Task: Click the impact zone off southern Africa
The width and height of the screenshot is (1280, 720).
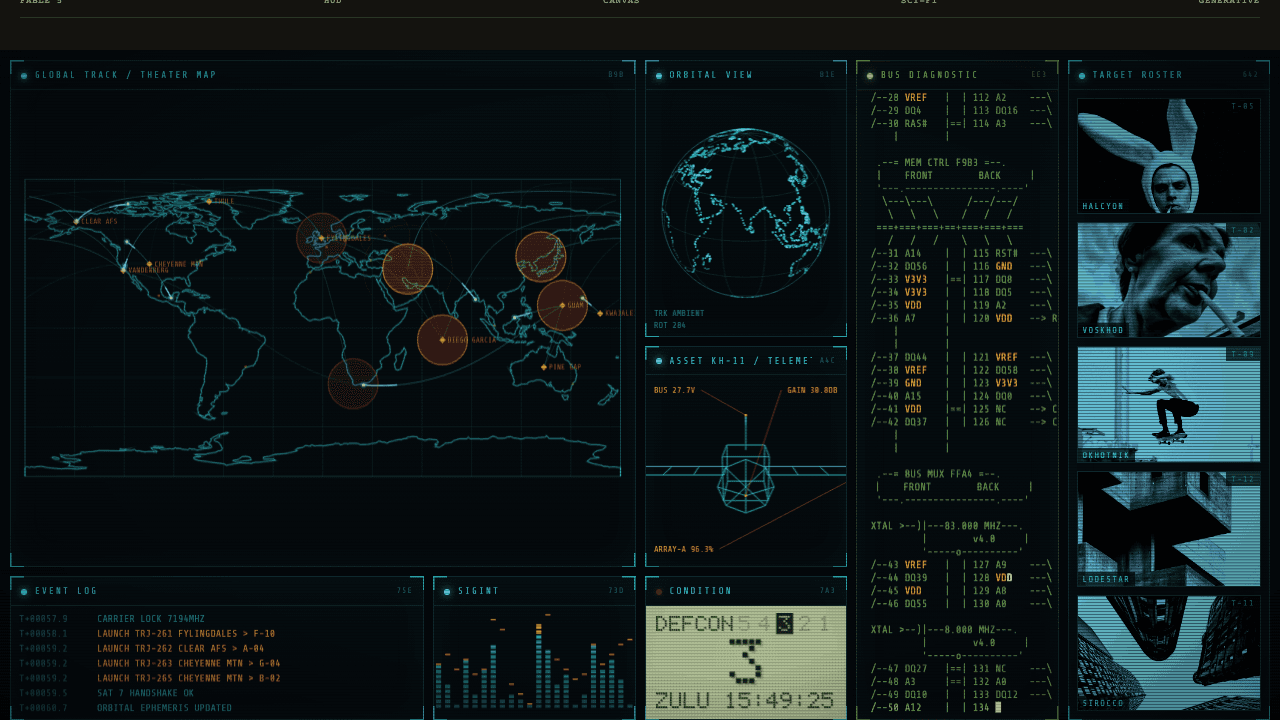Action: coord(353,385)
